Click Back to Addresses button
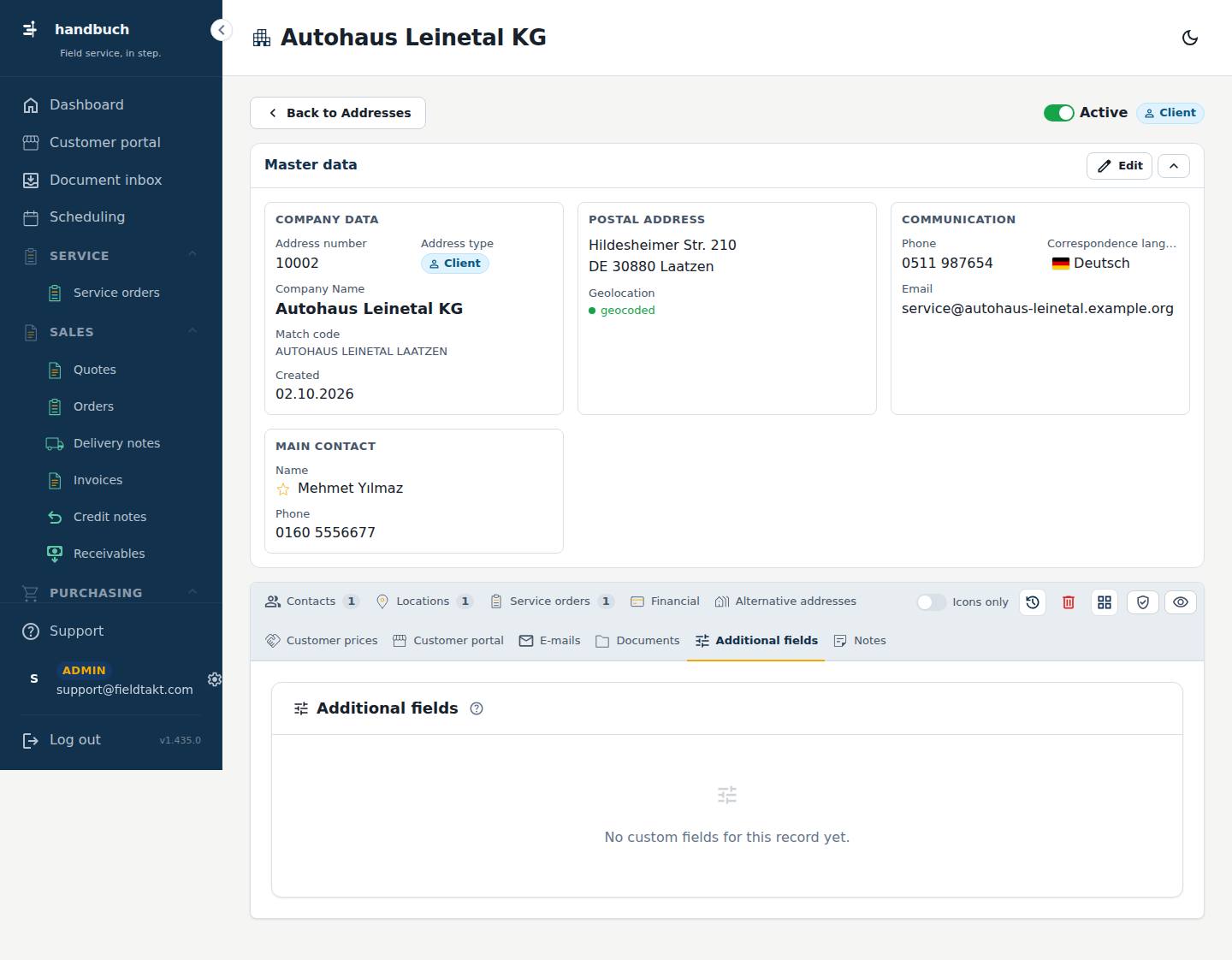Image resolution: width=1232 pixels, height=960 pixels. click(x=338, y=113)
